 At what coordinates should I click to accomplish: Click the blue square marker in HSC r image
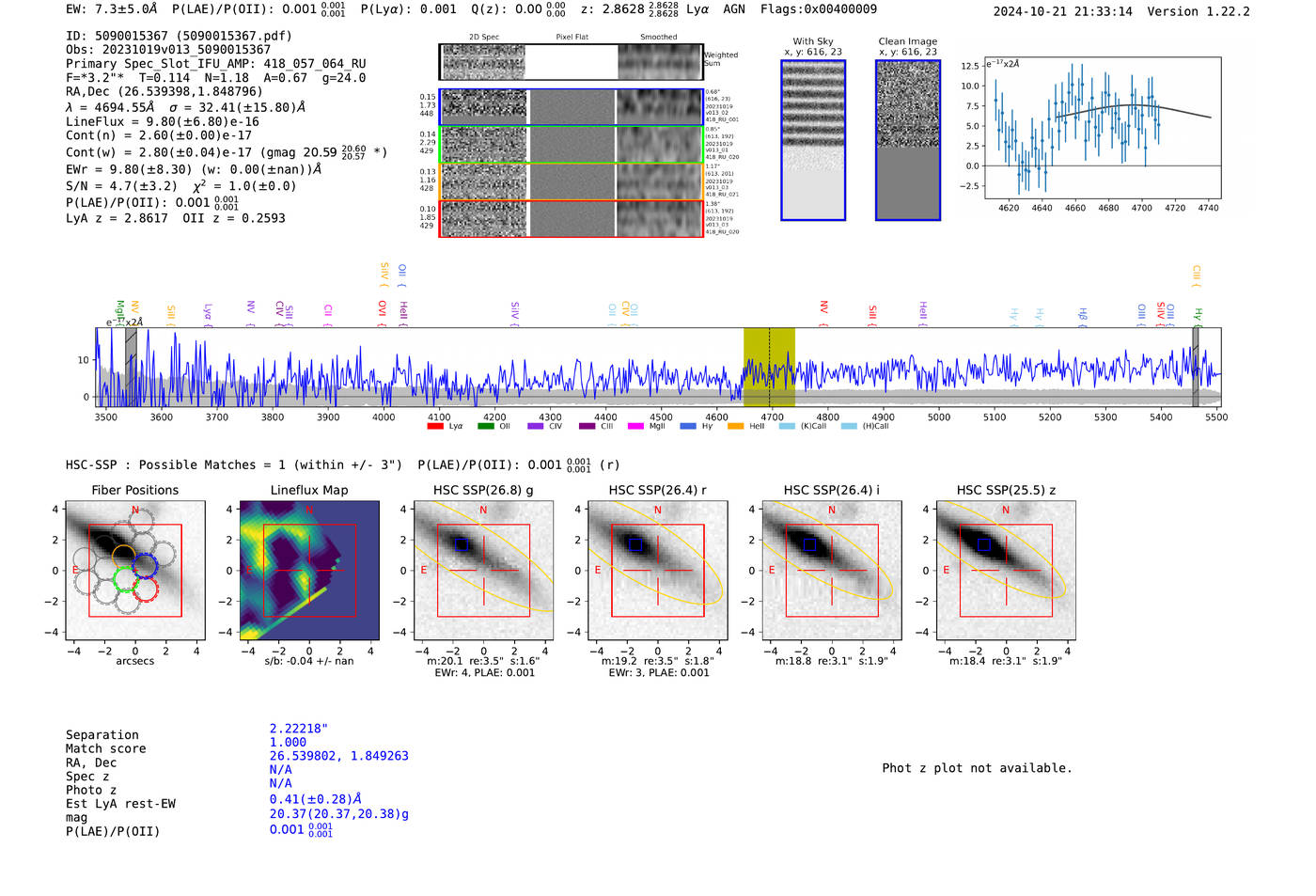(x=634, y=544)
